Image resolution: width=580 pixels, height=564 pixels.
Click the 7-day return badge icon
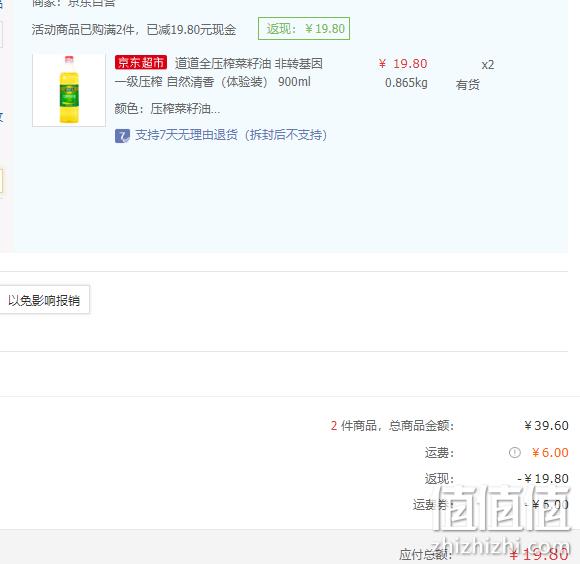click(122, 136)
